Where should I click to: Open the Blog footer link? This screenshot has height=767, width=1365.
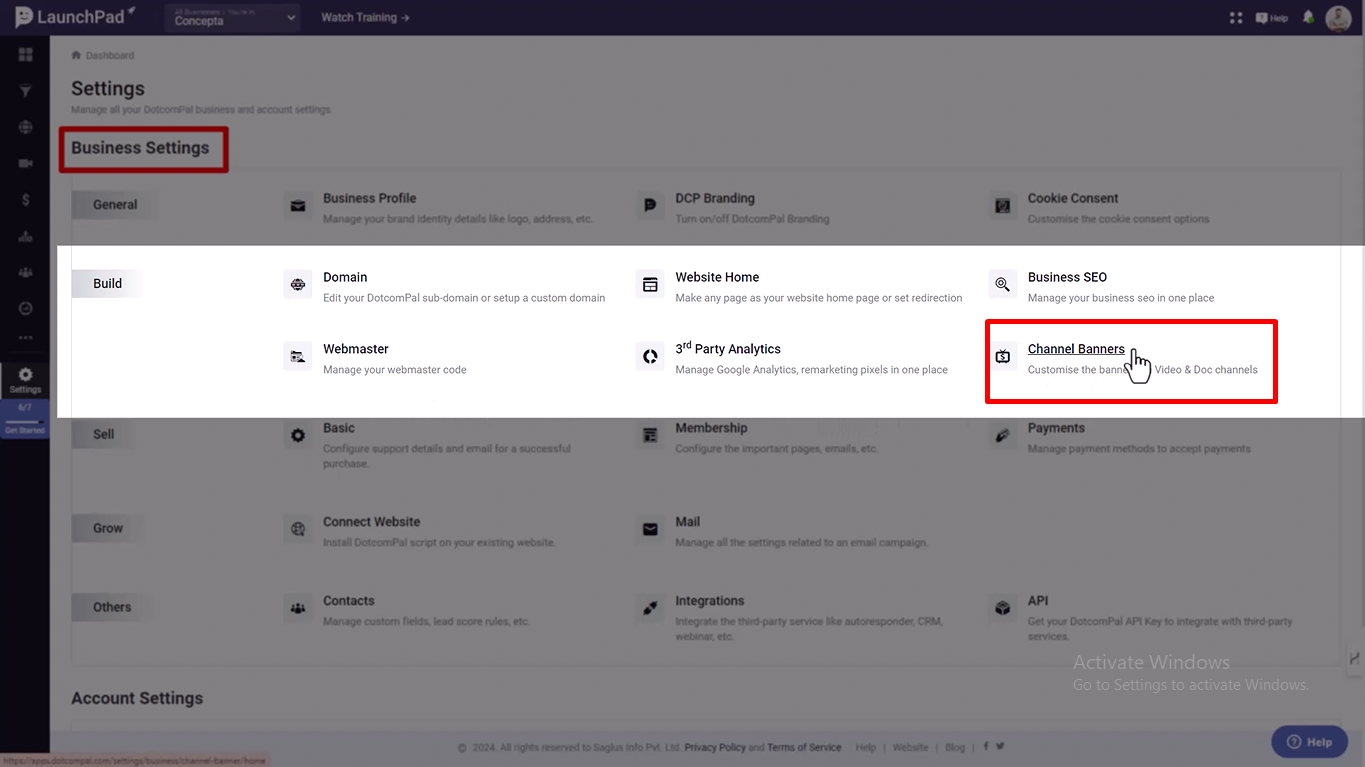click(955, 747)
